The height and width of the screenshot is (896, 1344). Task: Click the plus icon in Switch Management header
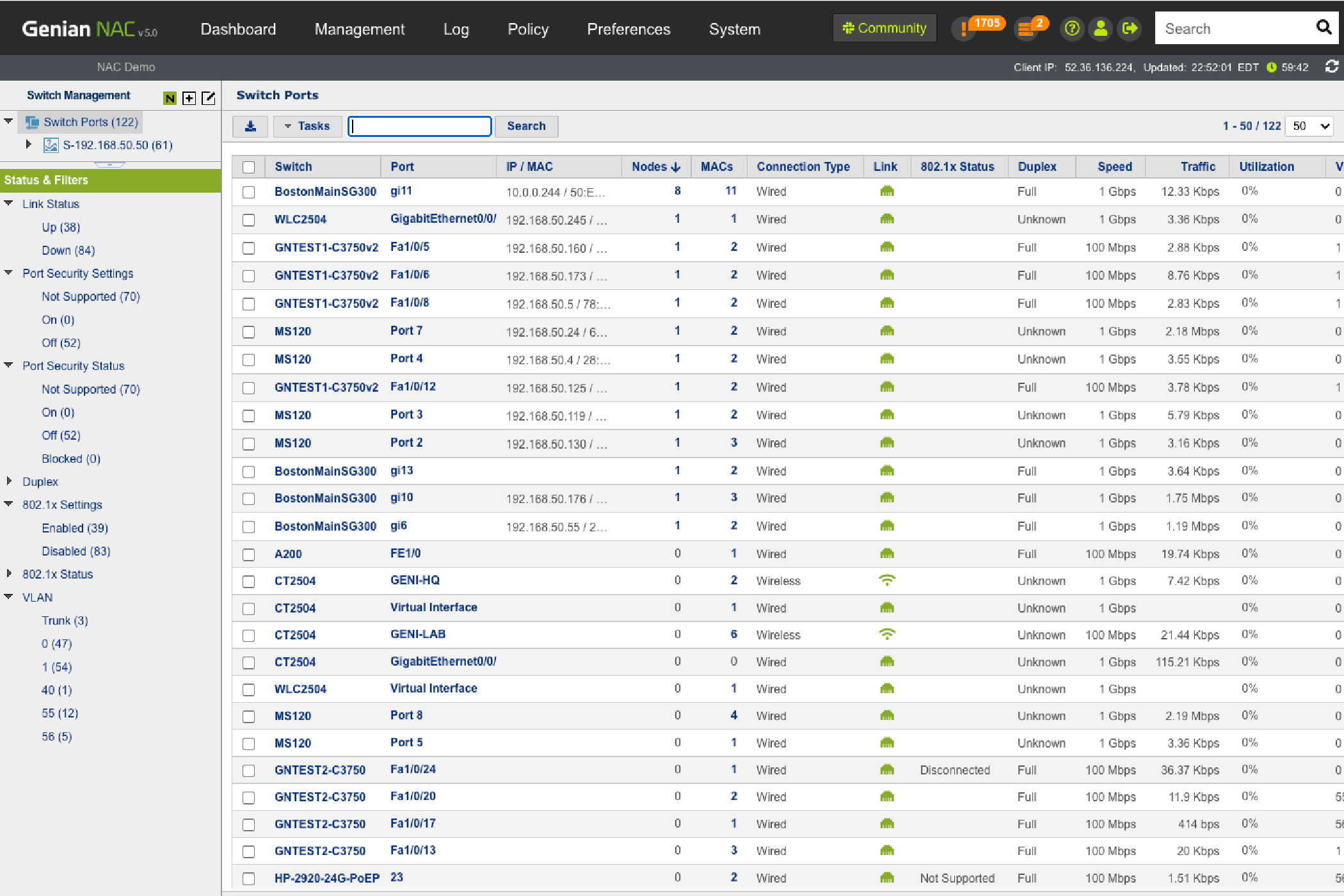point(189,98)
